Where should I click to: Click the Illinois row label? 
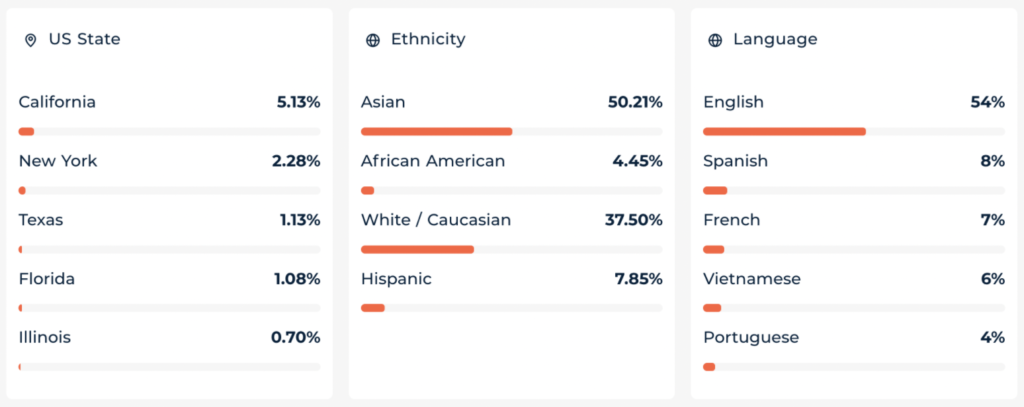(45, 338)
